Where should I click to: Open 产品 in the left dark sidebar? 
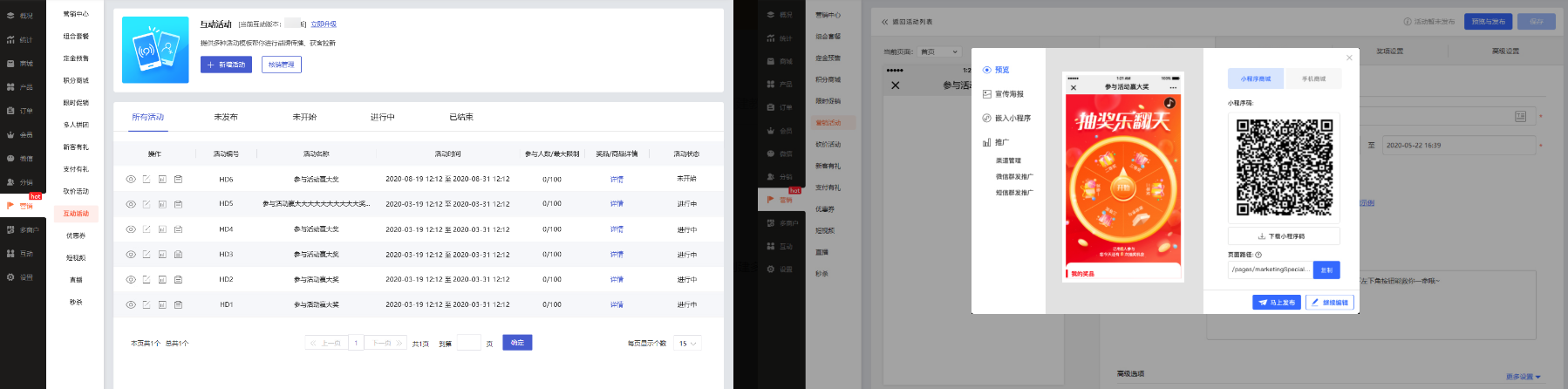(x=21, y=87)
